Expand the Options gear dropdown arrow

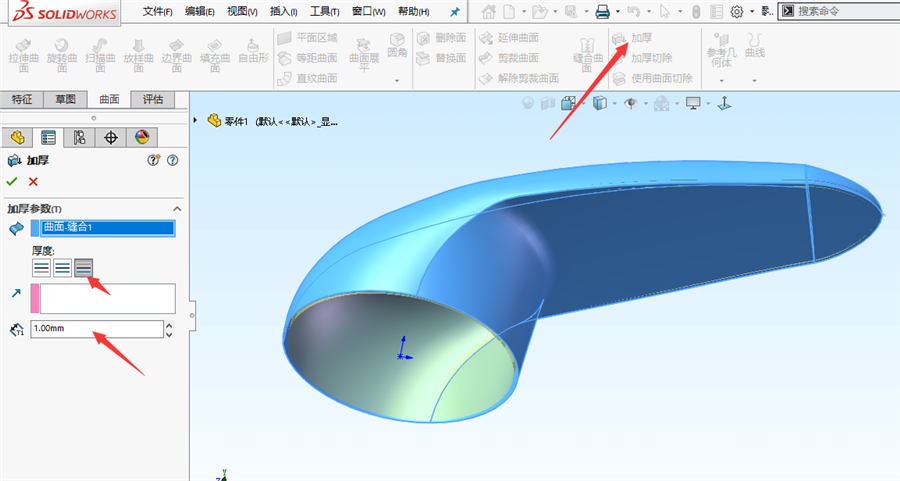pyautogui.click(x=752, y=11)
